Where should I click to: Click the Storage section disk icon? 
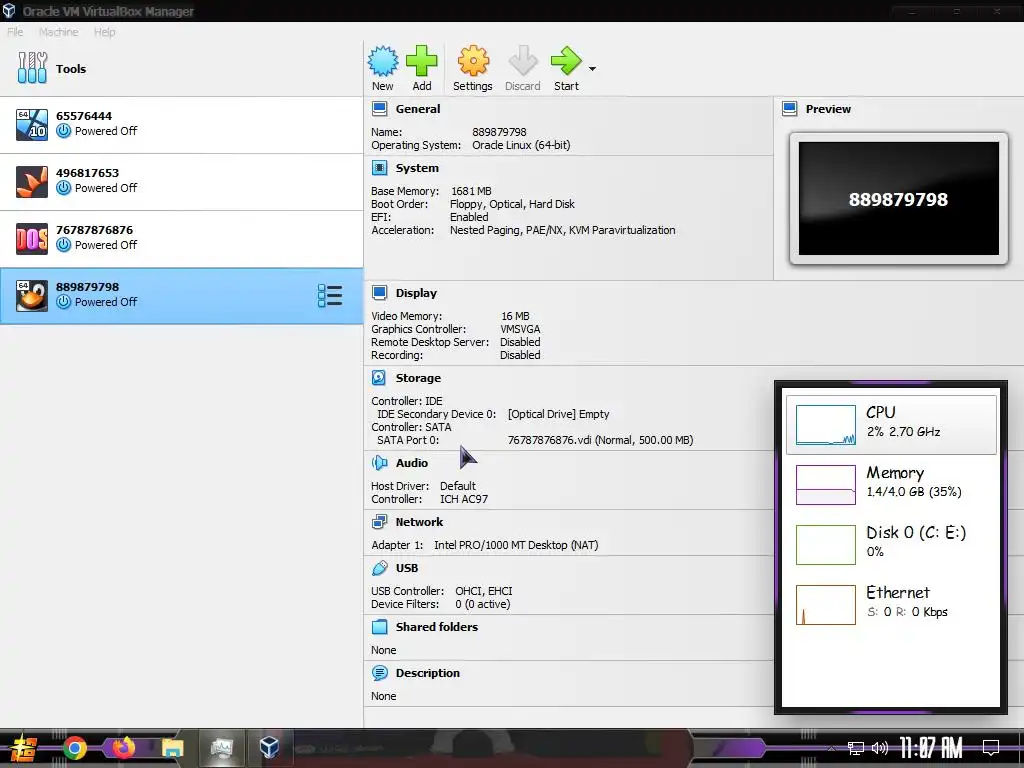[x=379, y=377]
